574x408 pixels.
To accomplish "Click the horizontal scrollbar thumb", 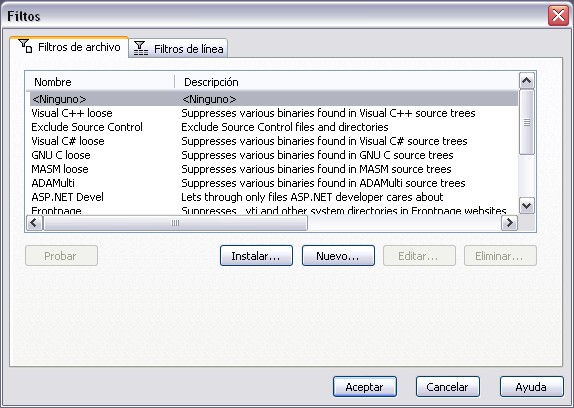I will (175, 222).
